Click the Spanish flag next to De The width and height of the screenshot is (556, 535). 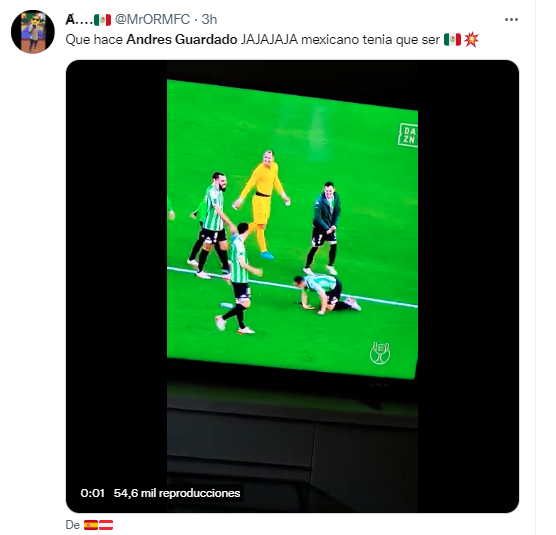tap(91, 525)
